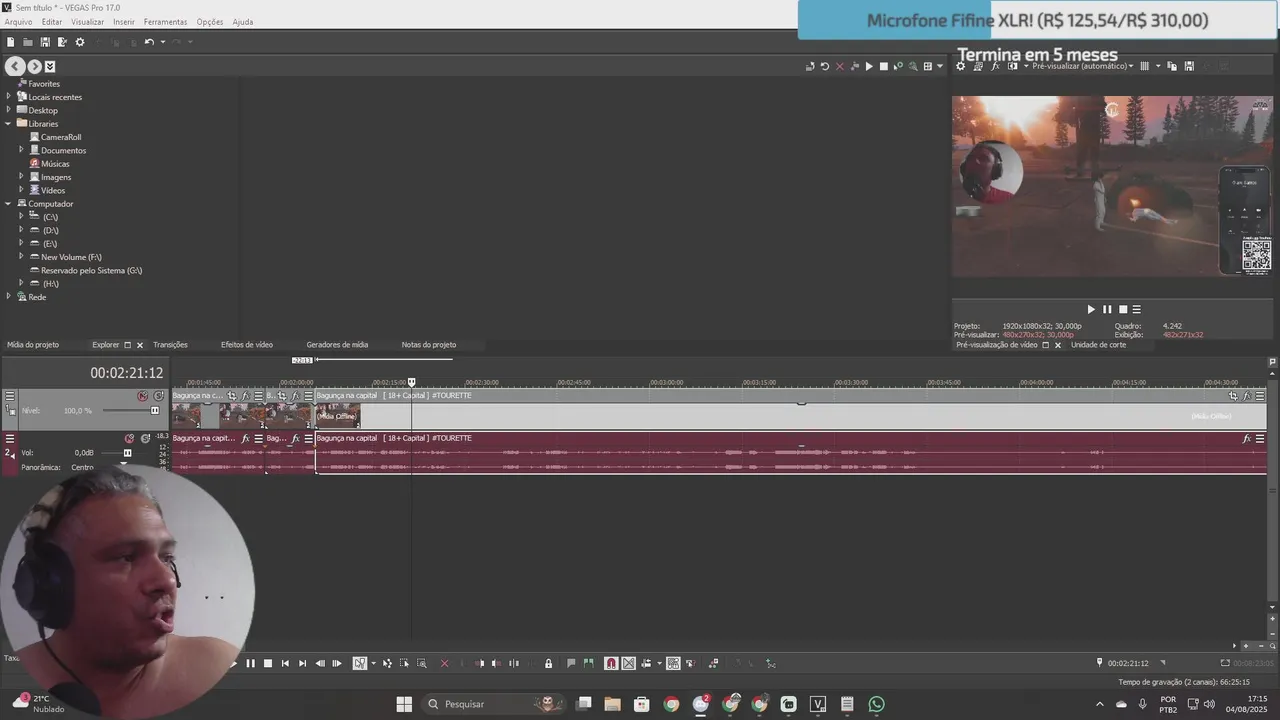Open edit tool dropdown arrow

(373, 663)
